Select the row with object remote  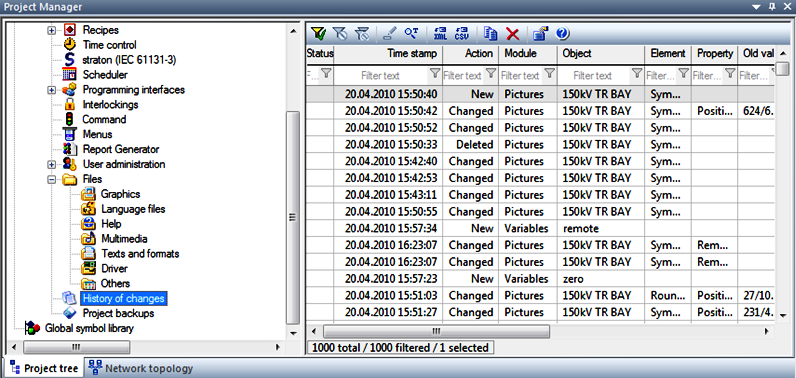tap(540, 228)
